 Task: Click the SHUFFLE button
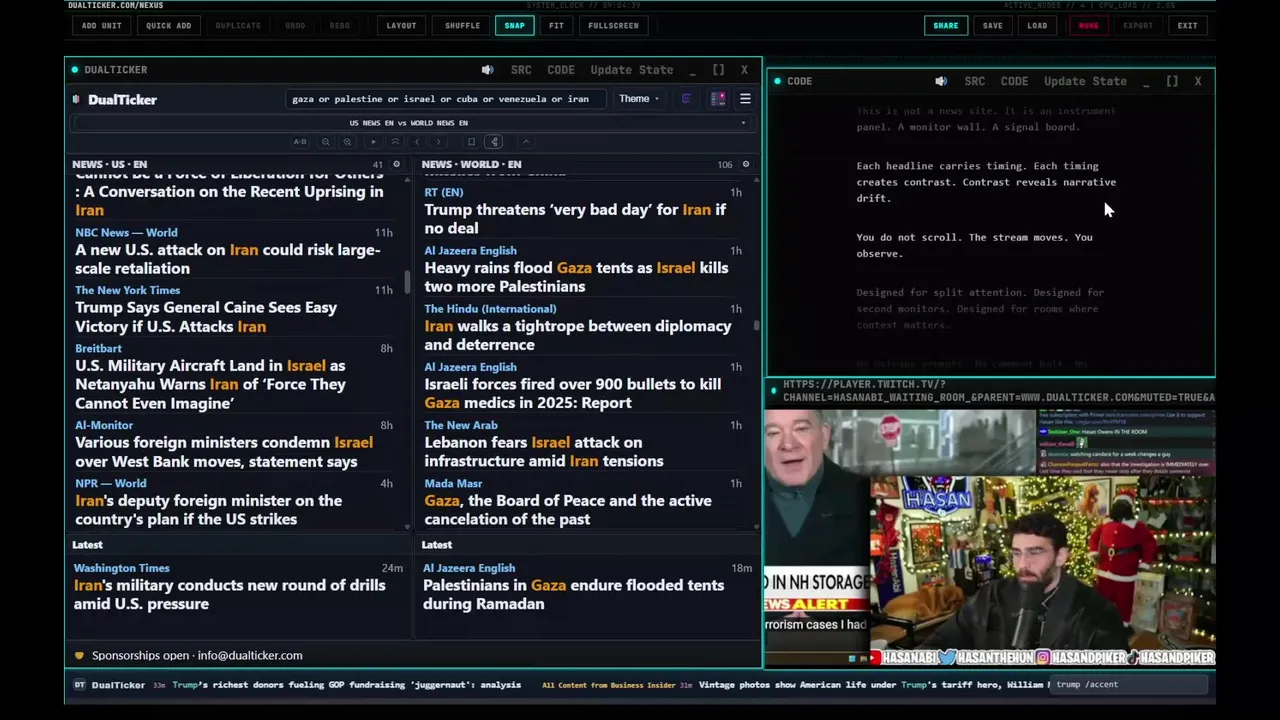pos(462,26)
